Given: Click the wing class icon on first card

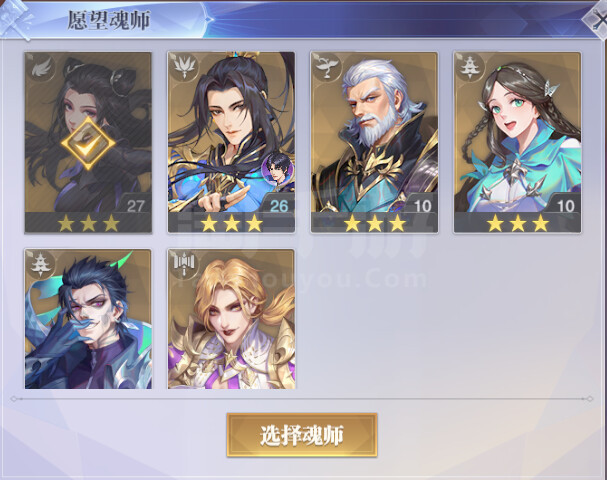Looking at the screenshot, I should 40,67.
